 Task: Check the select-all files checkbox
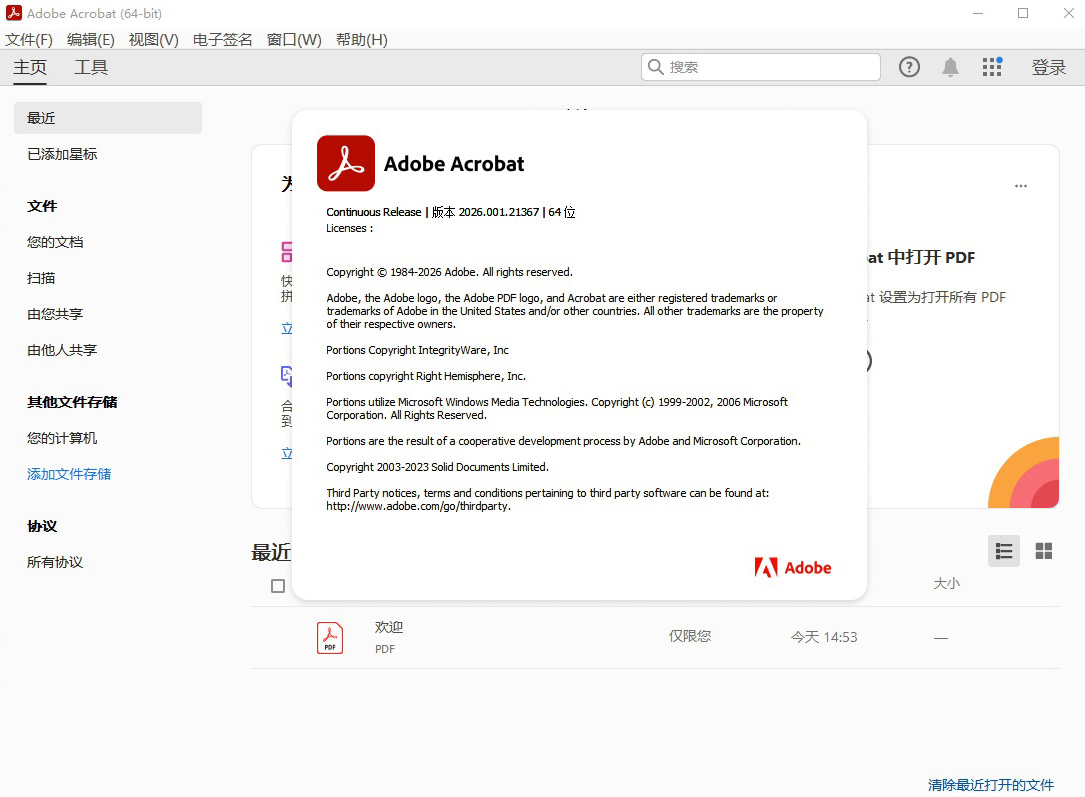277,586
